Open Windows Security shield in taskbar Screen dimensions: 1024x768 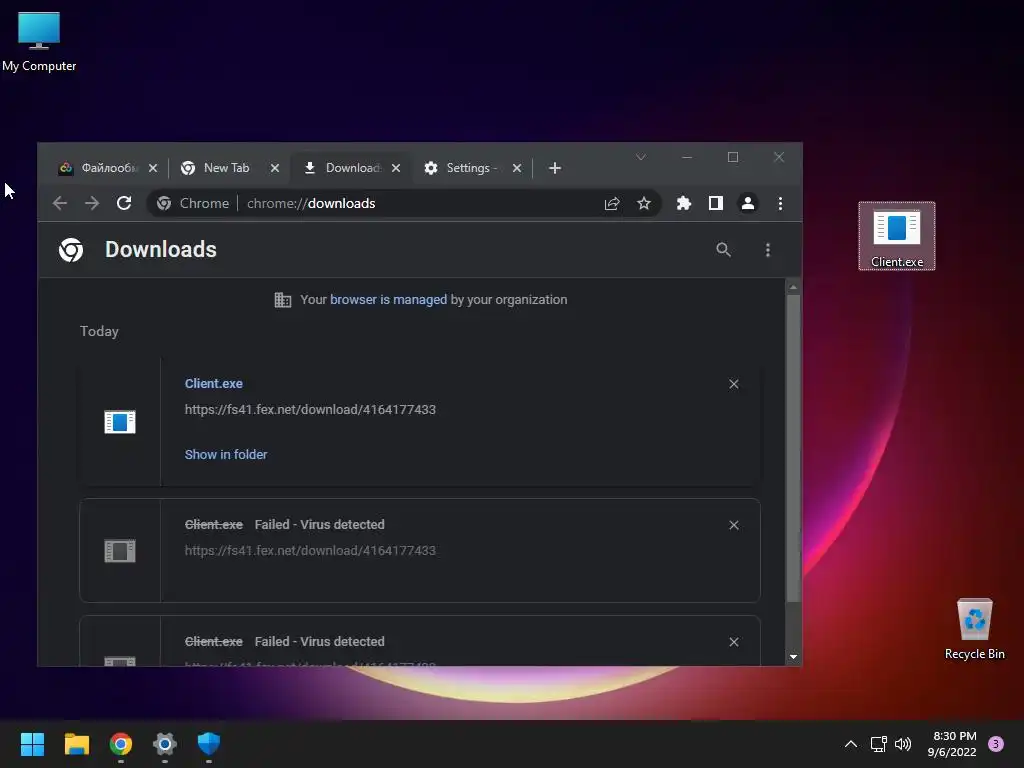[x=209, y=744]
